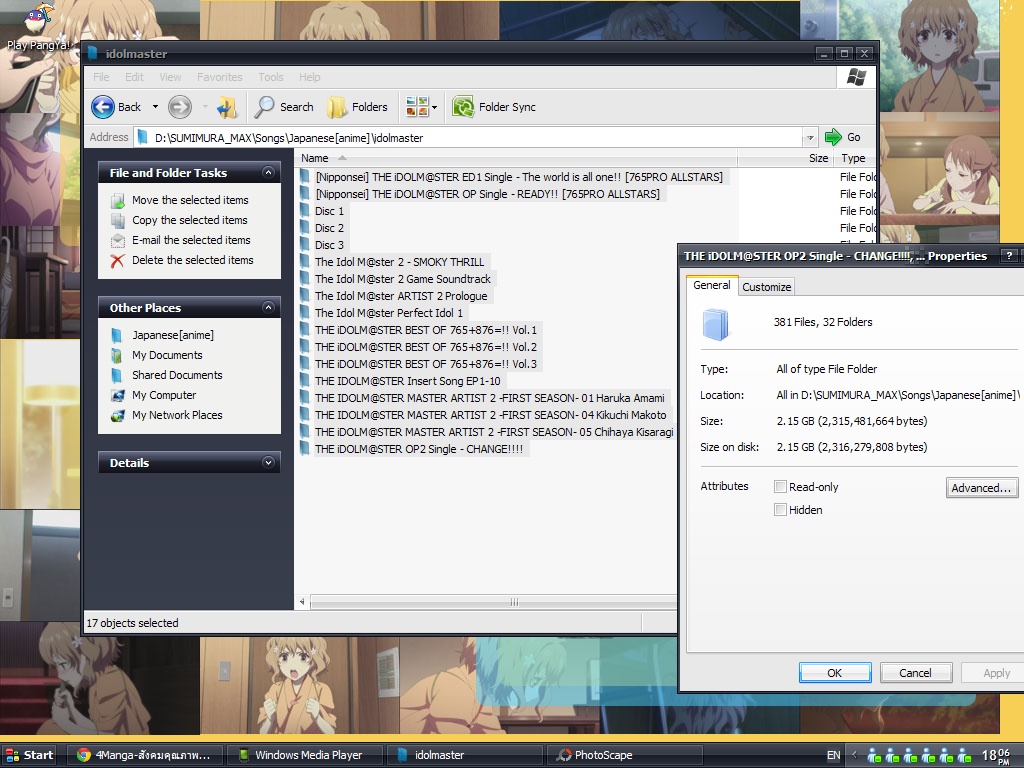Open Search with the magnifier icon

264,107
